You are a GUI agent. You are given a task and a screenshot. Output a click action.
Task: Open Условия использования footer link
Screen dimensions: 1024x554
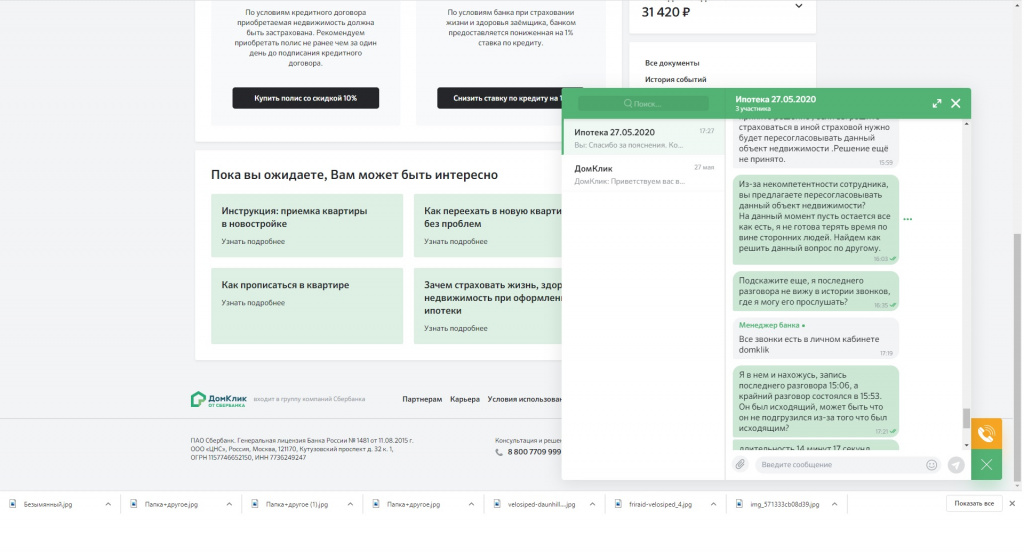[x=524, y=399]
